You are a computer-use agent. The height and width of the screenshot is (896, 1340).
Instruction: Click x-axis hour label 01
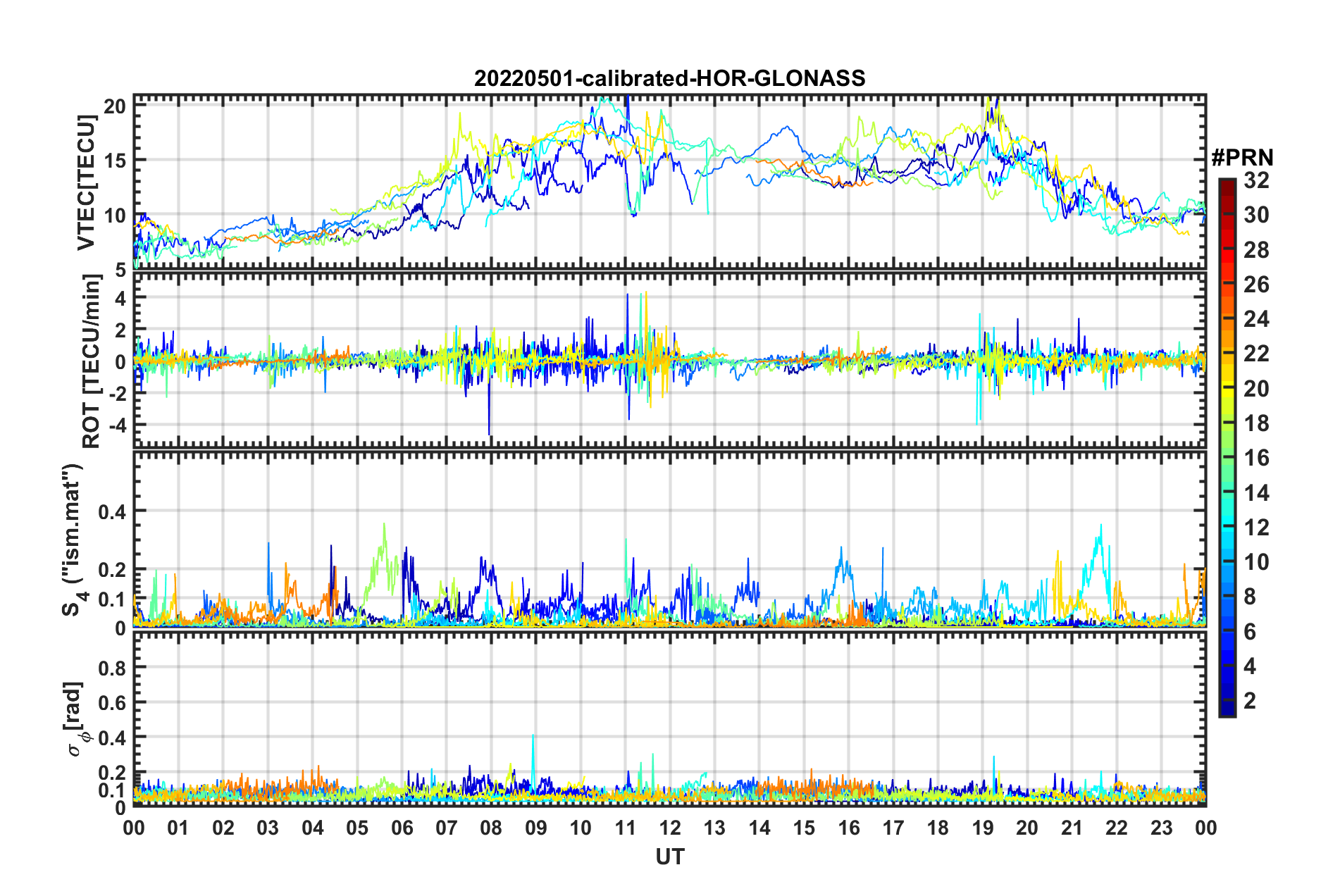(178, 828)
